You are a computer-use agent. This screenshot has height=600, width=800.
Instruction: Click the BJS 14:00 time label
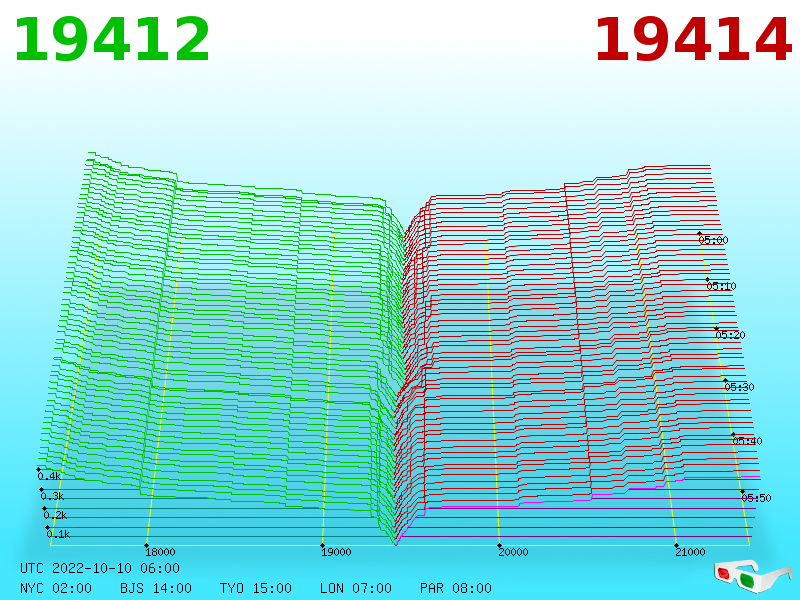(156, 588)
